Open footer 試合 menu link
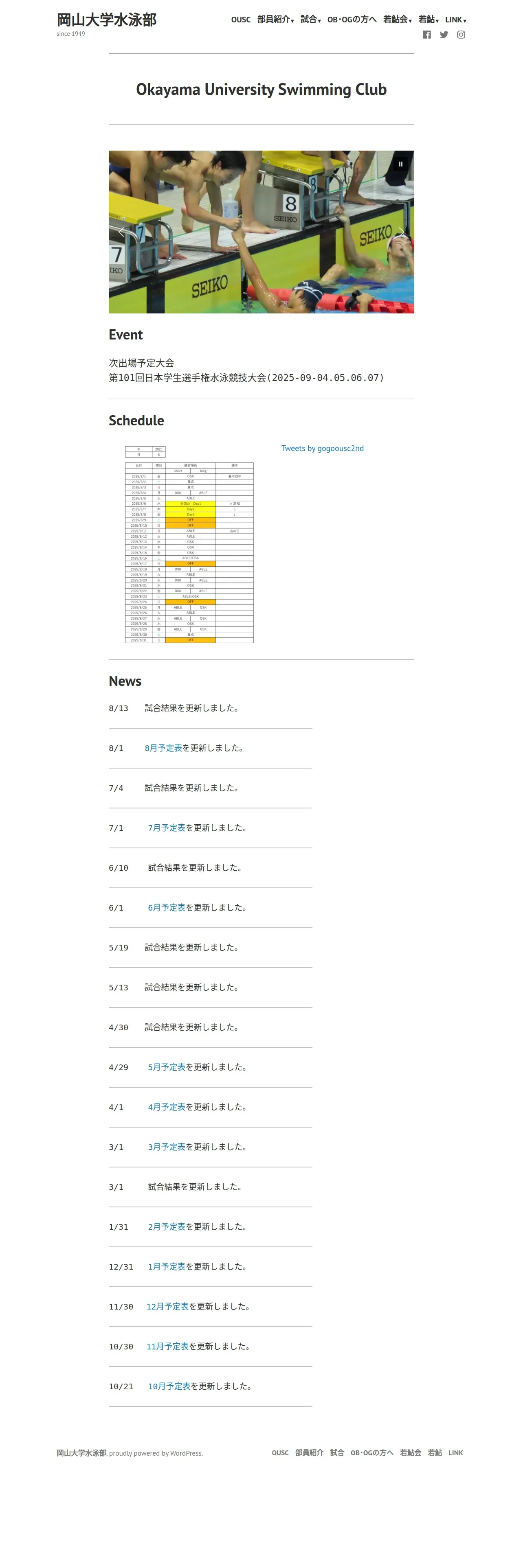 (x=337, y=1453)
